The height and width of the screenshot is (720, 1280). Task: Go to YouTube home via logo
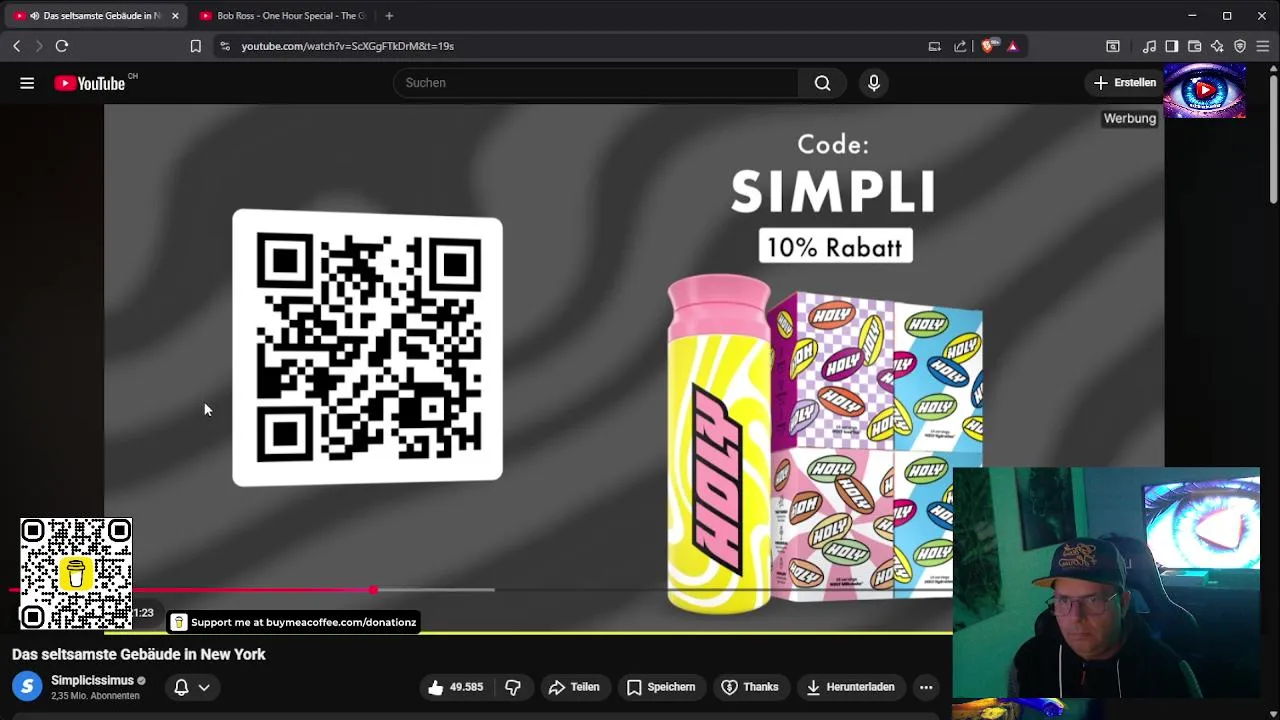coord(90,83)
